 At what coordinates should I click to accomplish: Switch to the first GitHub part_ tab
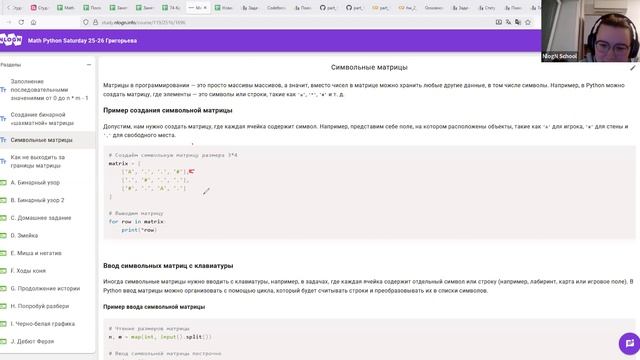pyautogui.click(x=328, y=7)
